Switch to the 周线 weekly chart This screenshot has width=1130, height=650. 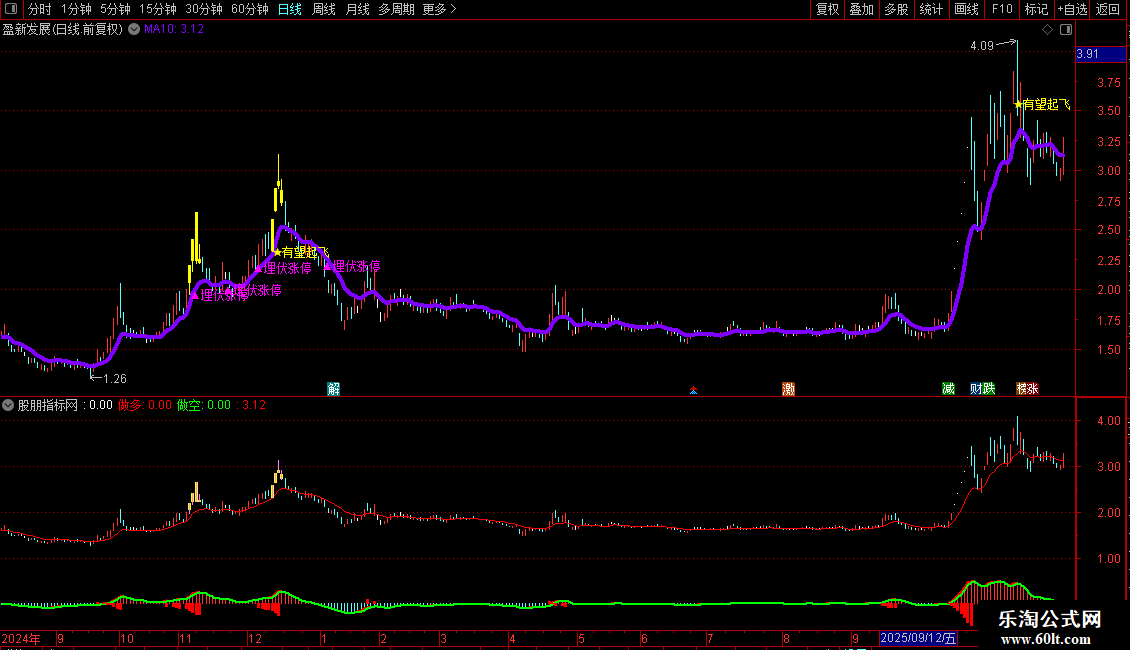(x=324, y=9)
